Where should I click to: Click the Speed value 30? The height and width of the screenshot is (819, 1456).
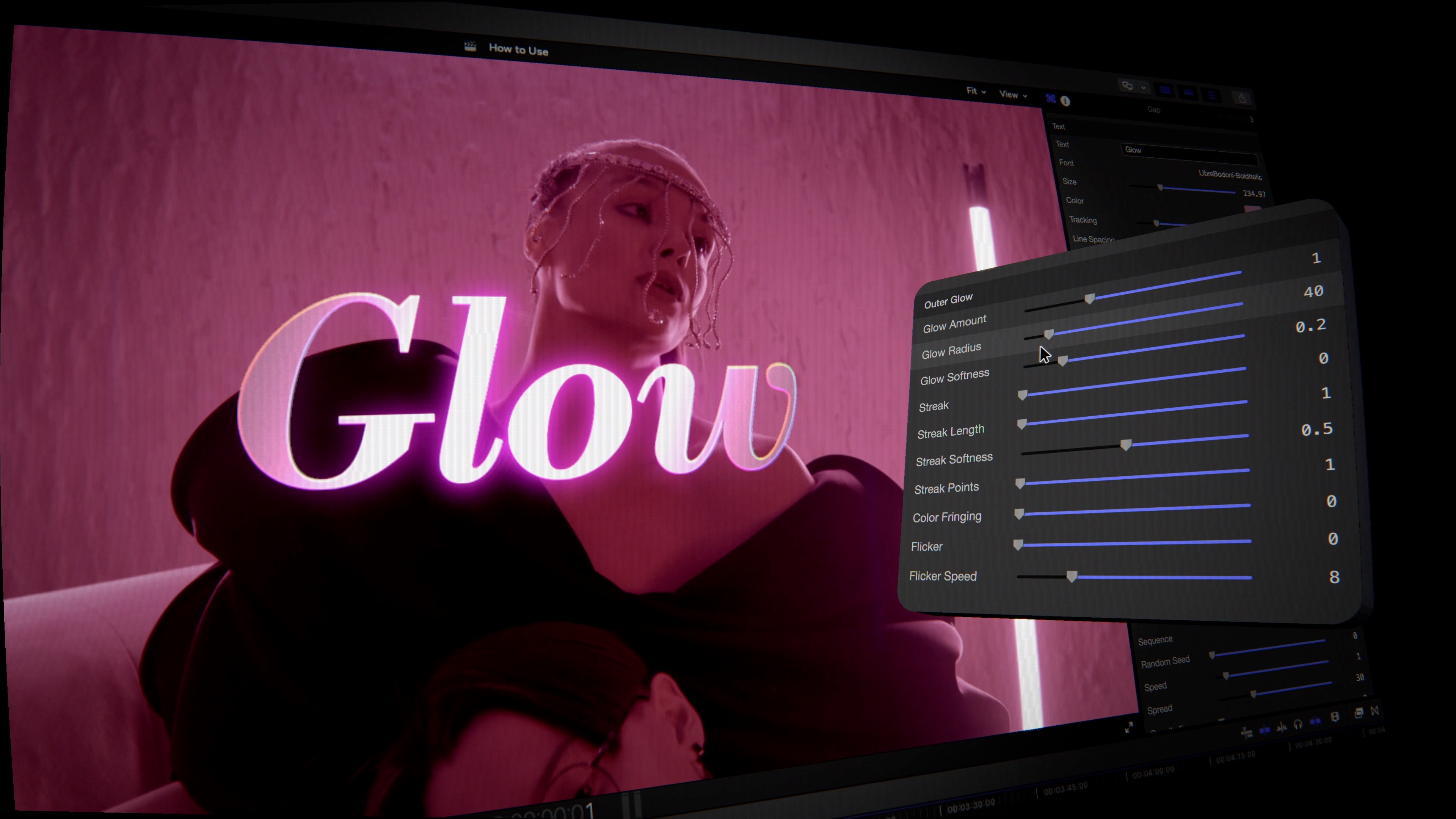(x=1359, y=677)
